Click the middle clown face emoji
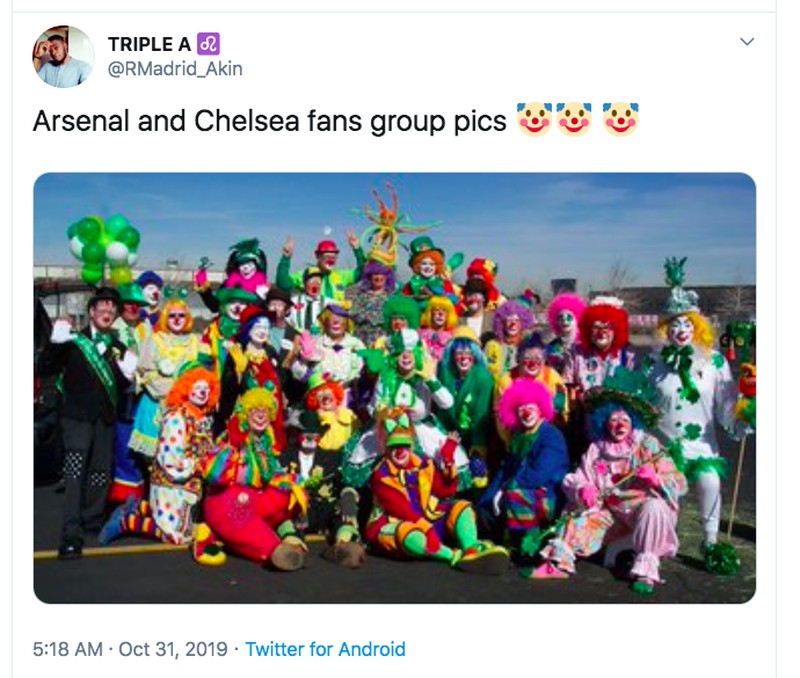 pyautogui.click(x=575, y=120)
